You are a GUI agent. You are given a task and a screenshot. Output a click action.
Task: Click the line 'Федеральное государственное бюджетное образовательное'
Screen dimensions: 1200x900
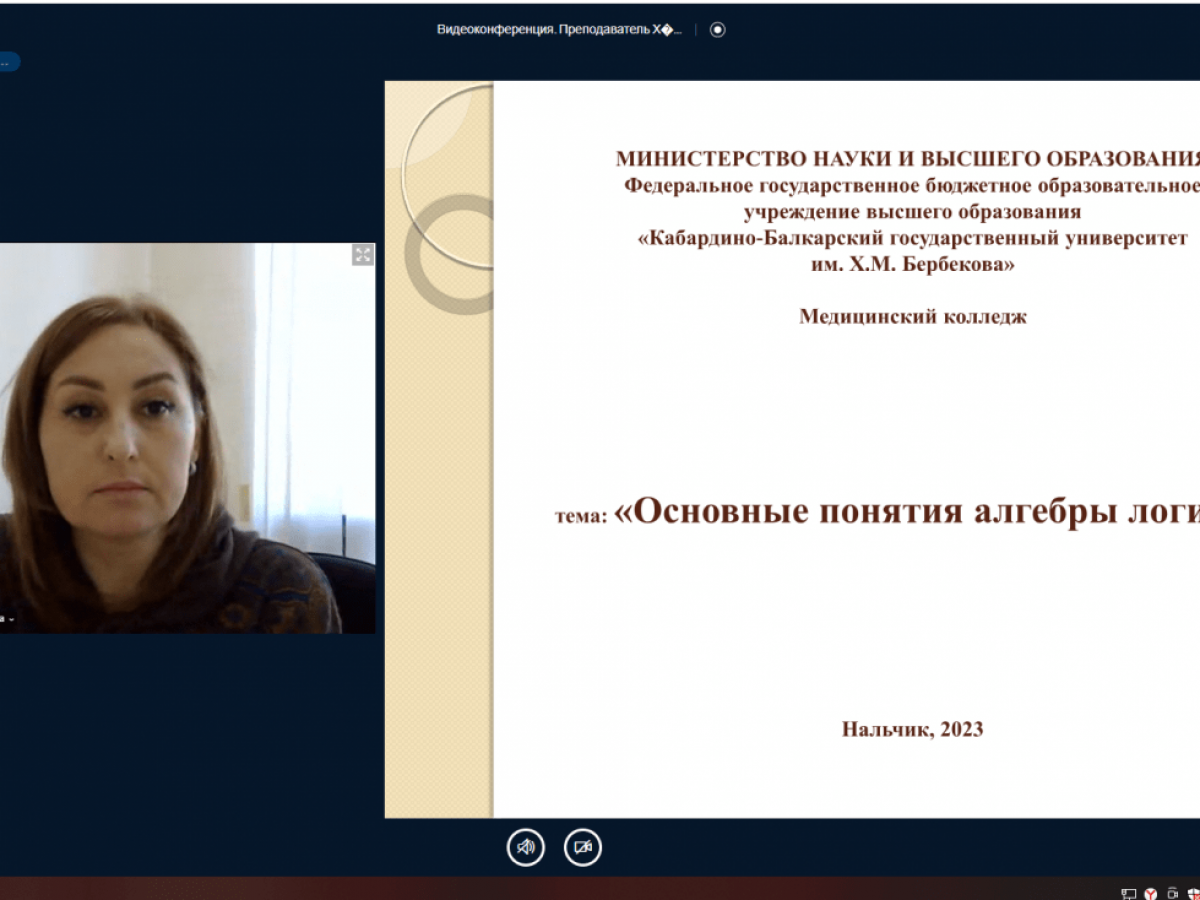click(x=912, y=184)
